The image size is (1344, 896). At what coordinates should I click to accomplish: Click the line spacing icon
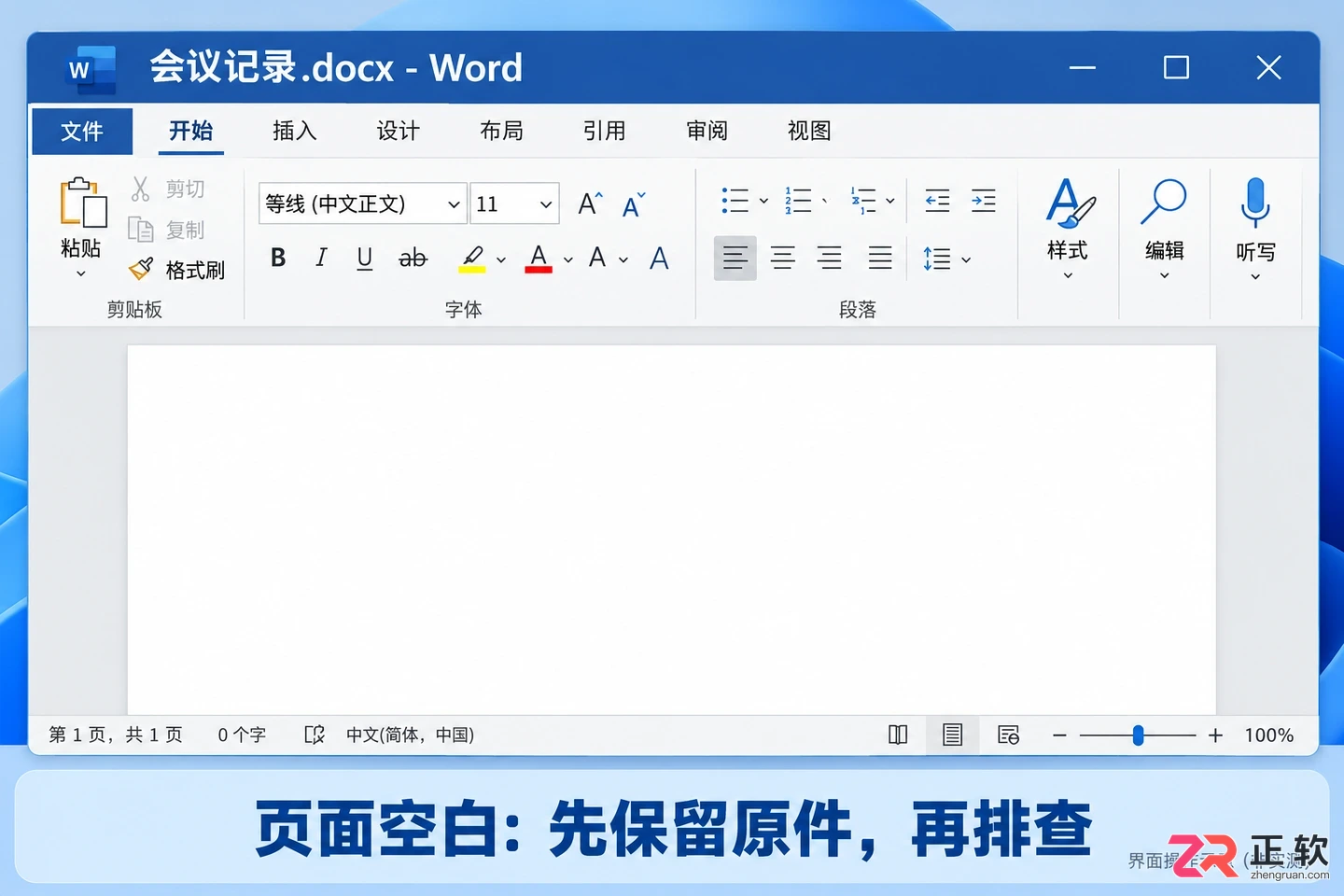pos(936,259)
